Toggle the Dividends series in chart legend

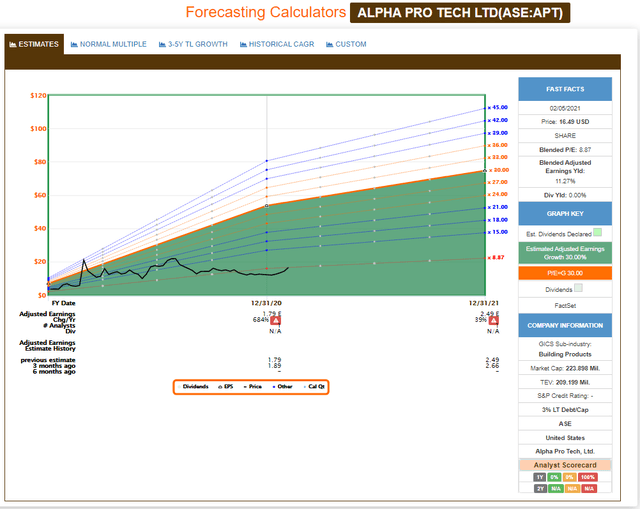click(x=193, y=387)
